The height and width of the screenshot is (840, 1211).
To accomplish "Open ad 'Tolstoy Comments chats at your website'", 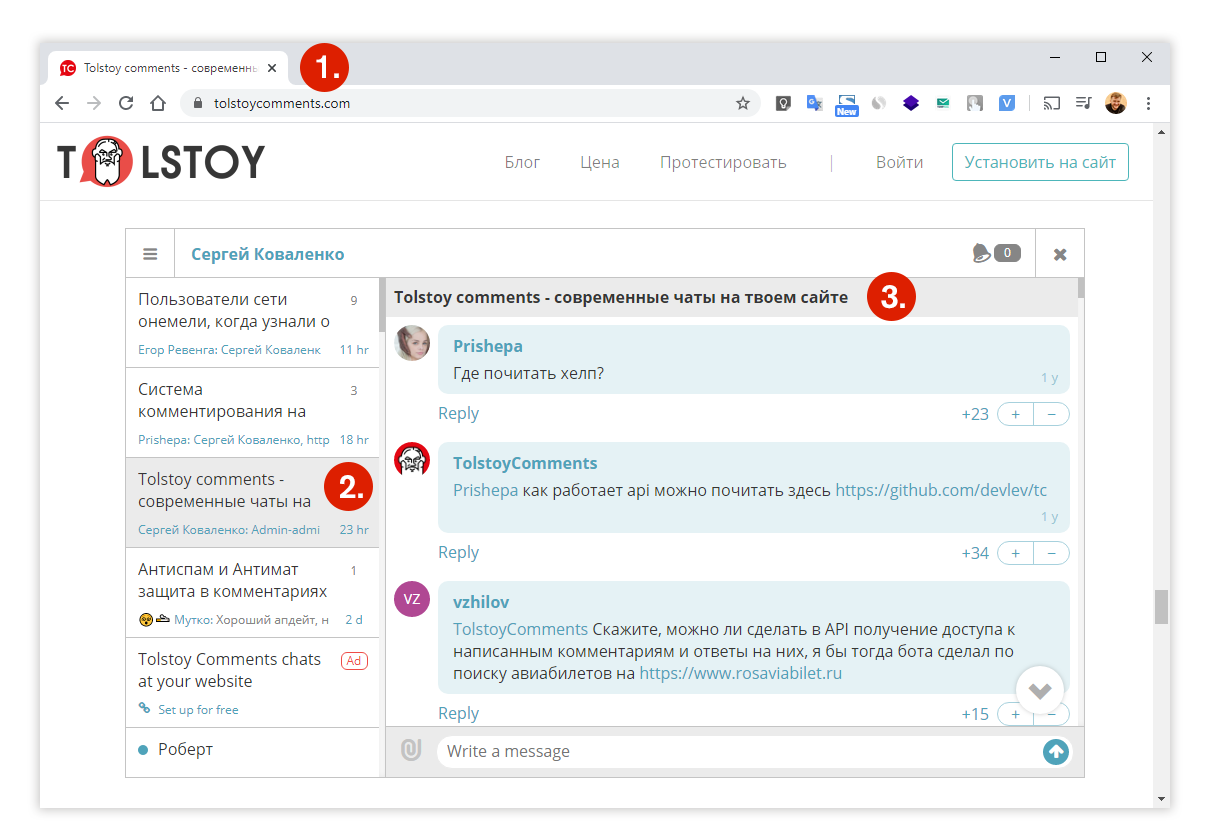I will (x=252, y=683).
